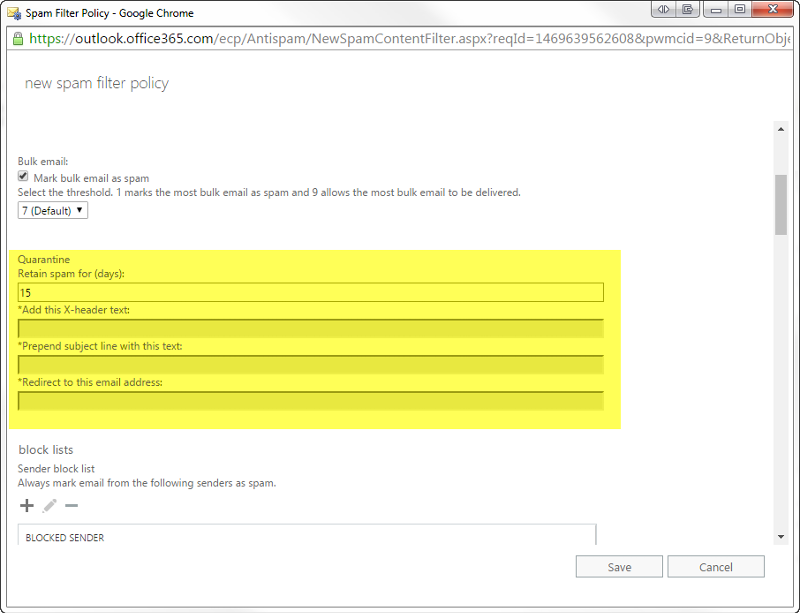This screenshot has height=613, width=800.
Task: Click the URL in the address bar
Action: pyautogui.click(x=409, y=39)
